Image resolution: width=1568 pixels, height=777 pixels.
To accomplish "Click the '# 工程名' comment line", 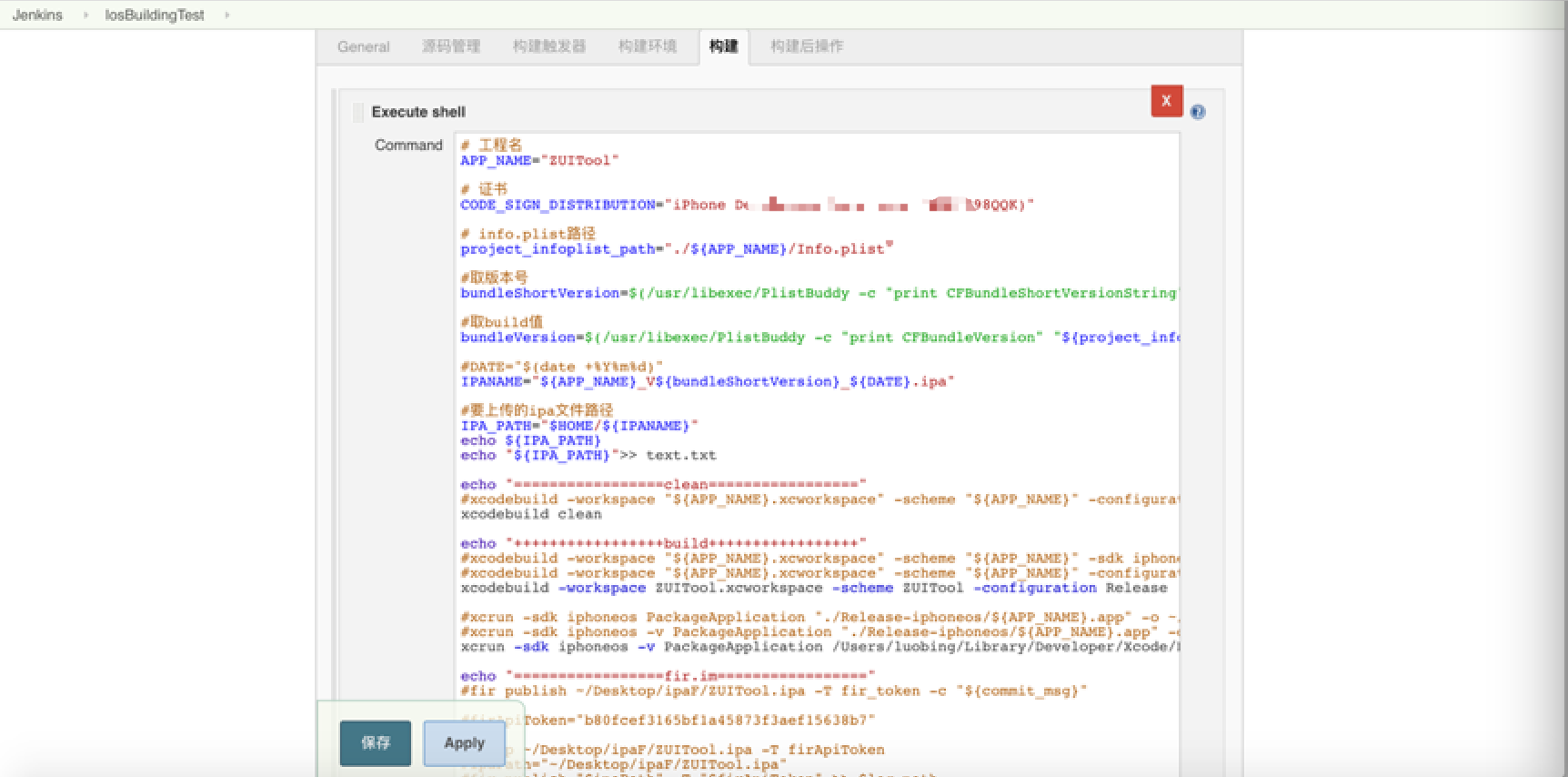I will (x=491, y=145).
